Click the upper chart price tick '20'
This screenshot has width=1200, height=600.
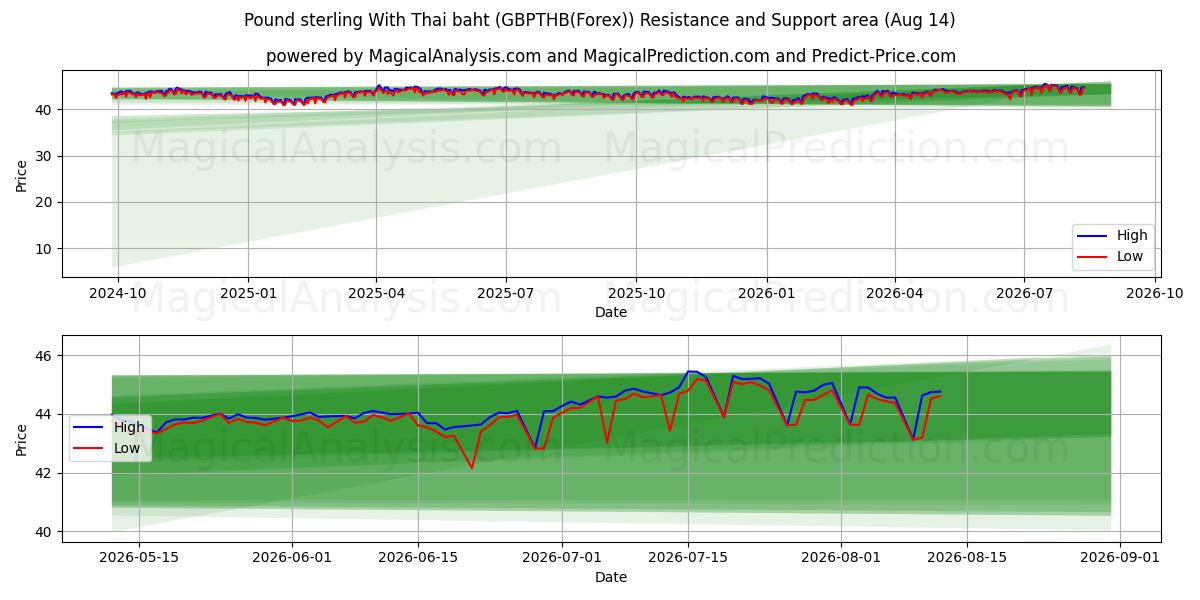coord(45,202)
